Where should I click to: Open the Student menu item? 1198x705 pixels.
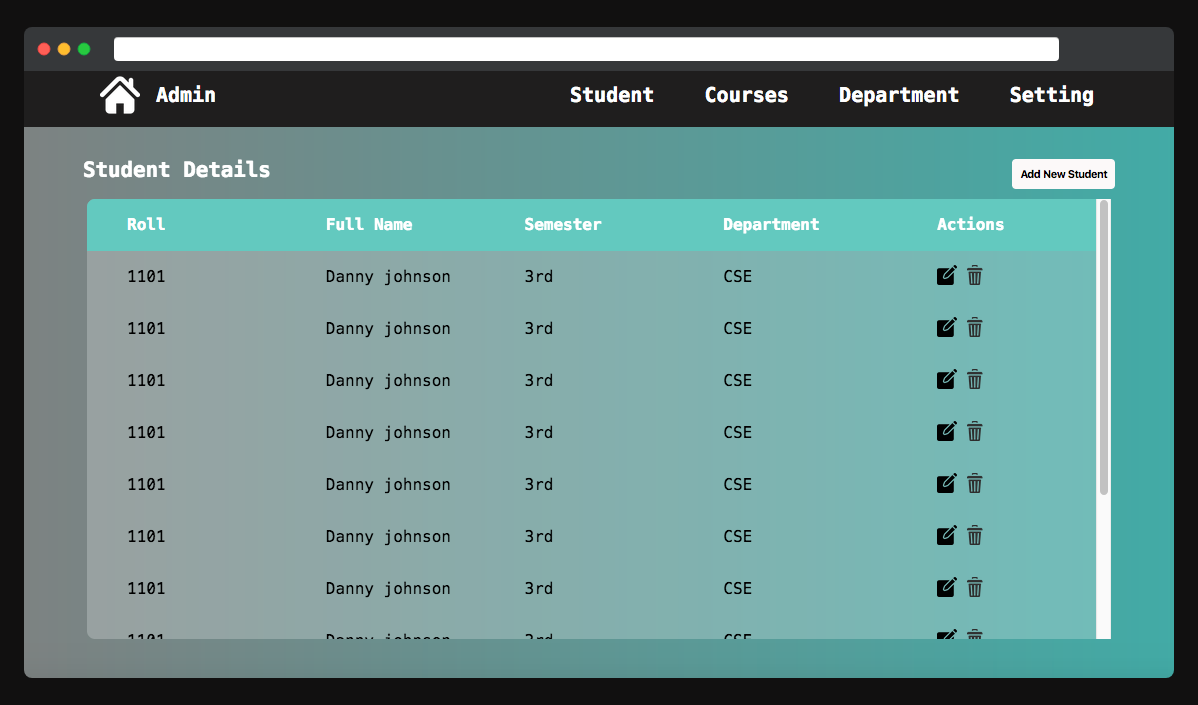611,95
